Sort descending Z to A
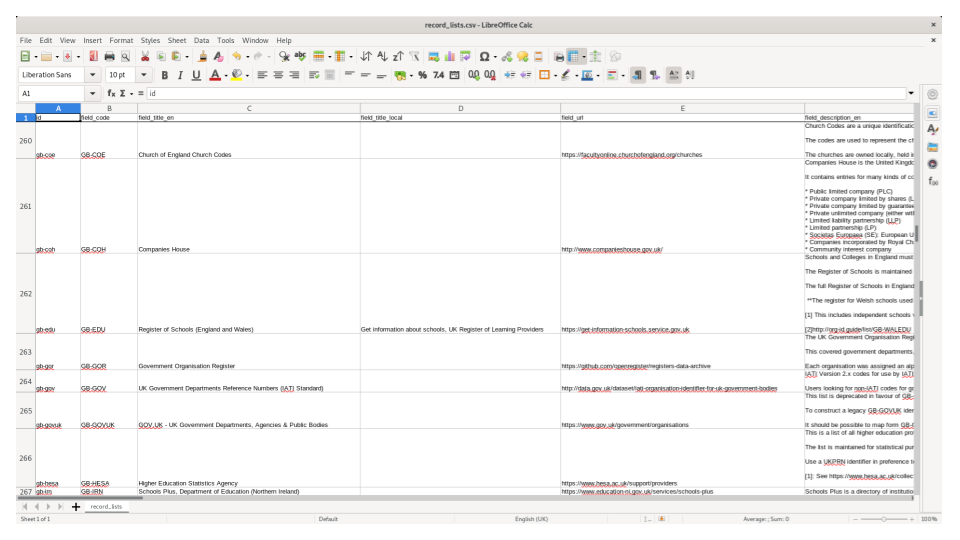 (x=398, y=56)
